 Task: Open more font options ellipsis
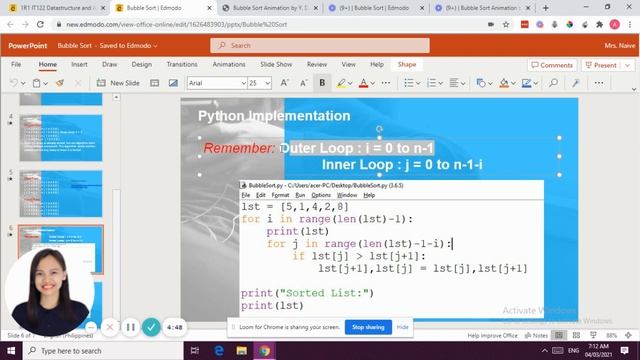(x=386, y=83)
